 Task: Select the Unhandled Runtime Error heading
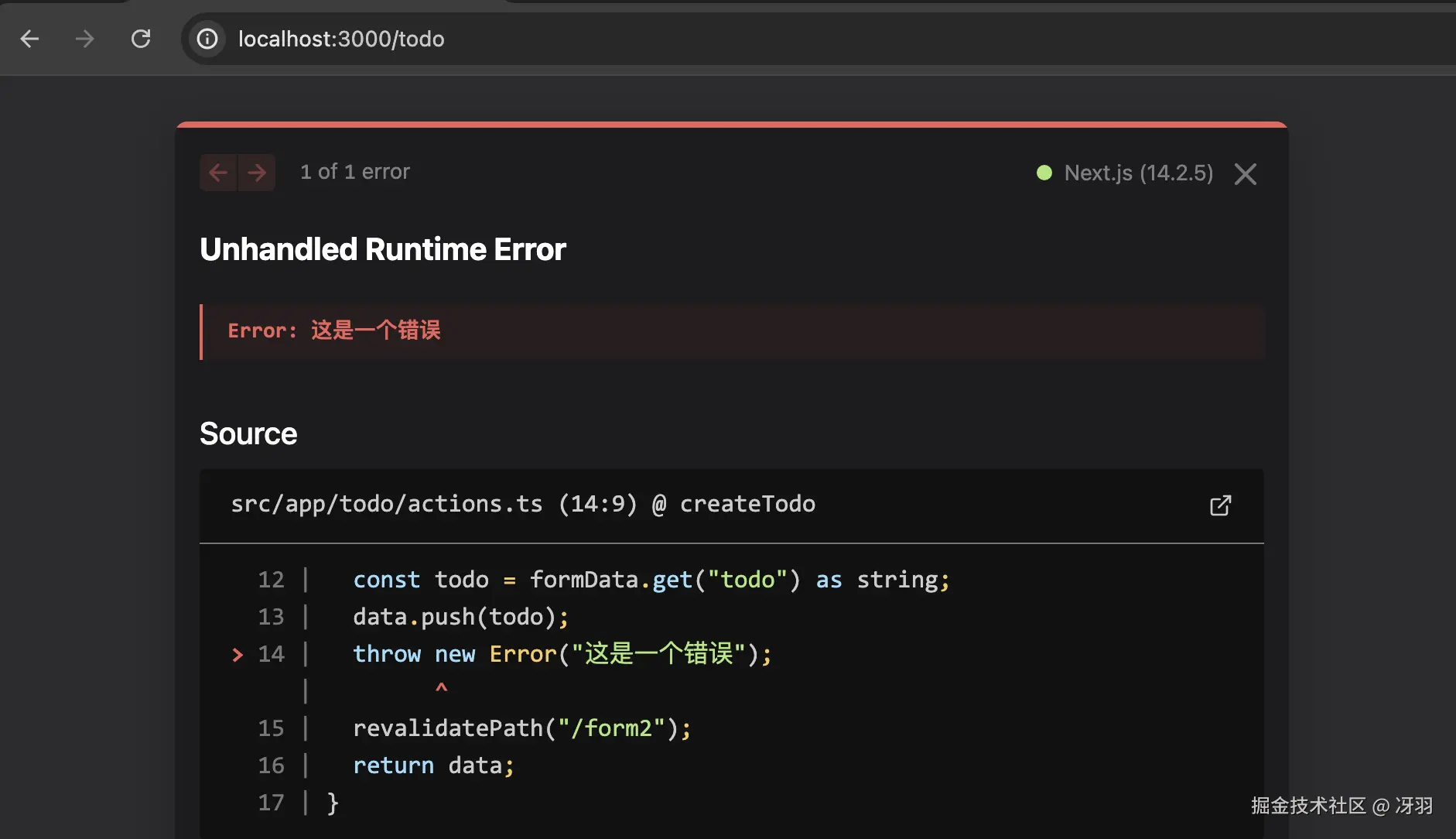[x=383, y=249]
